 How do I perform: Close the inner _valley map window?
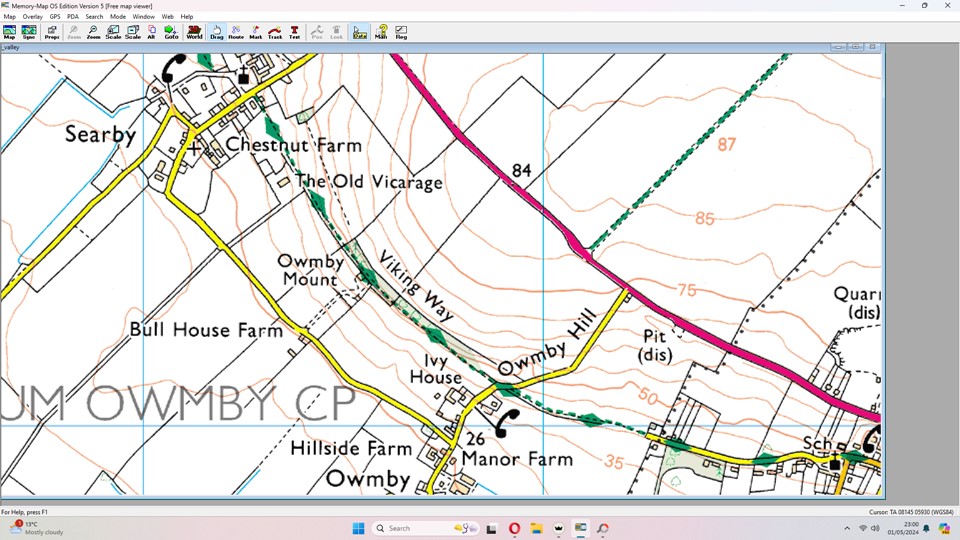[x=872, y=47]
